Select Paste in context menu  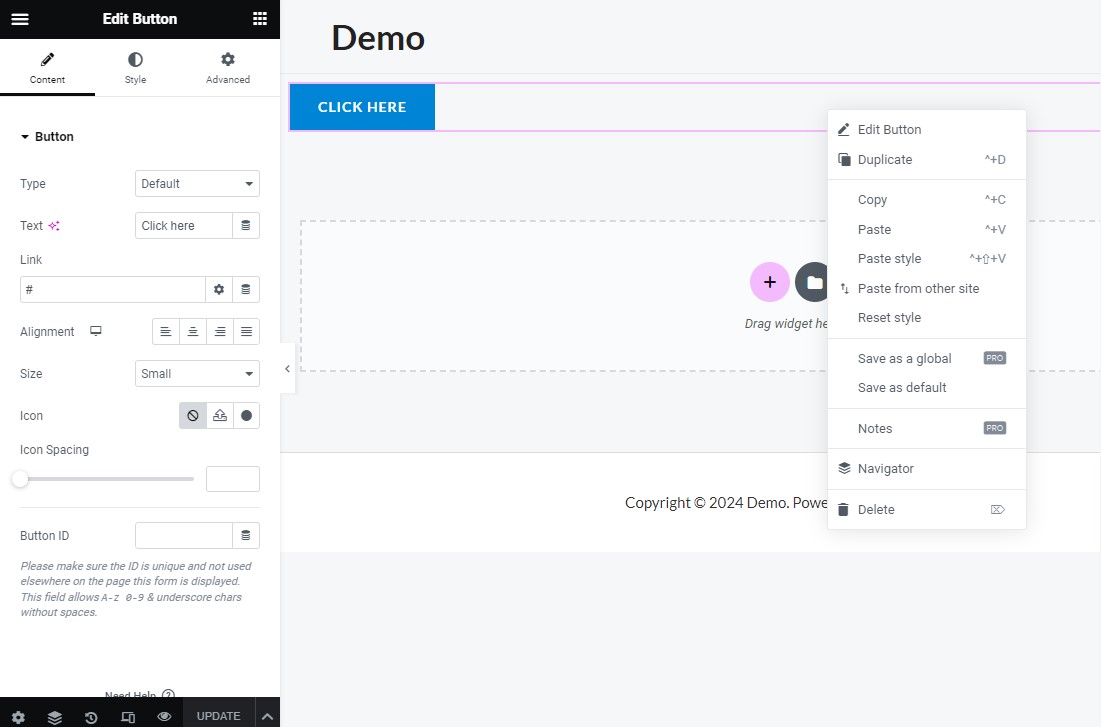click(927, 229)
